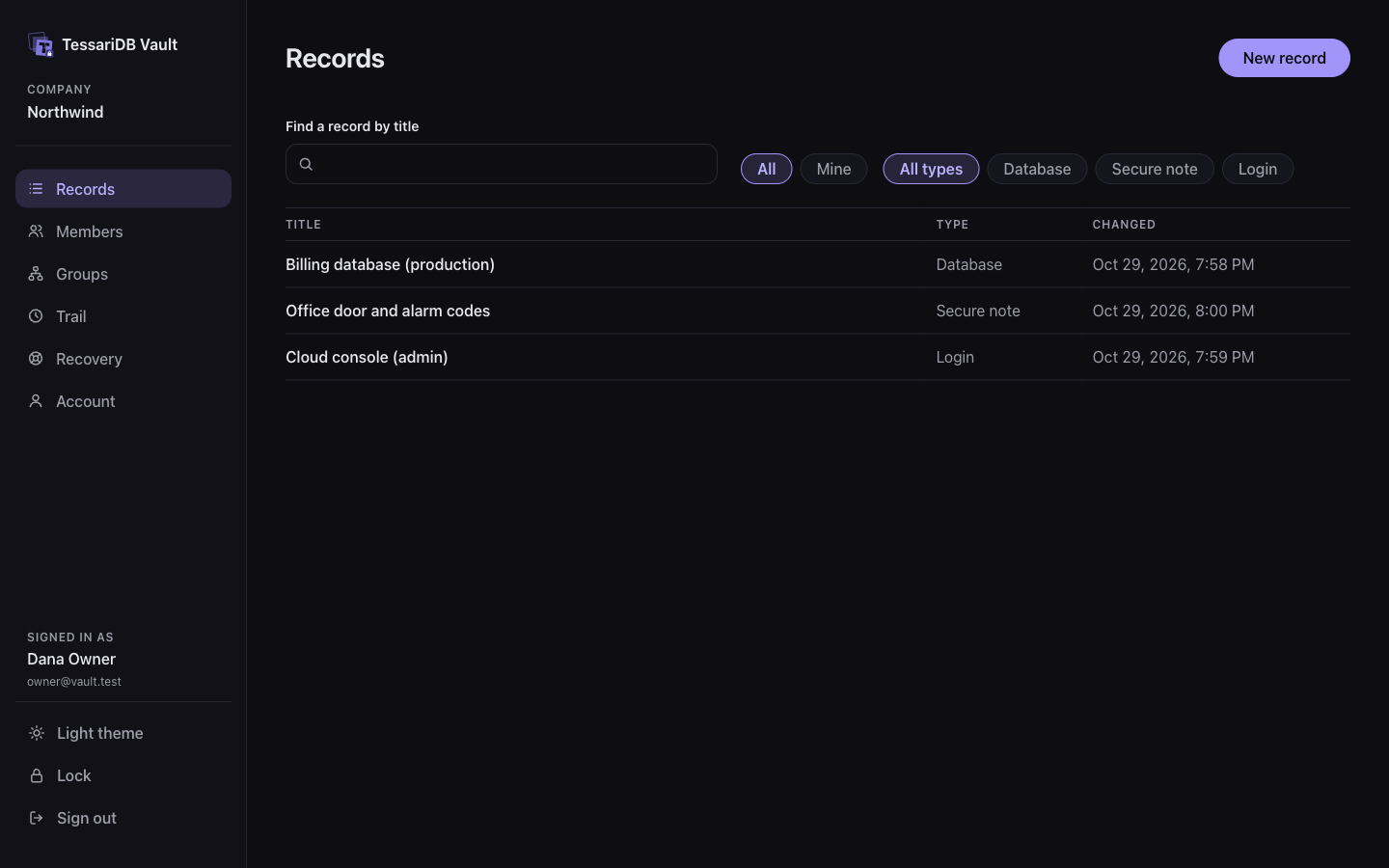Screen dimensions: 1389x868
Task: Click the Members people icon
Action: [x=36, y=231]
